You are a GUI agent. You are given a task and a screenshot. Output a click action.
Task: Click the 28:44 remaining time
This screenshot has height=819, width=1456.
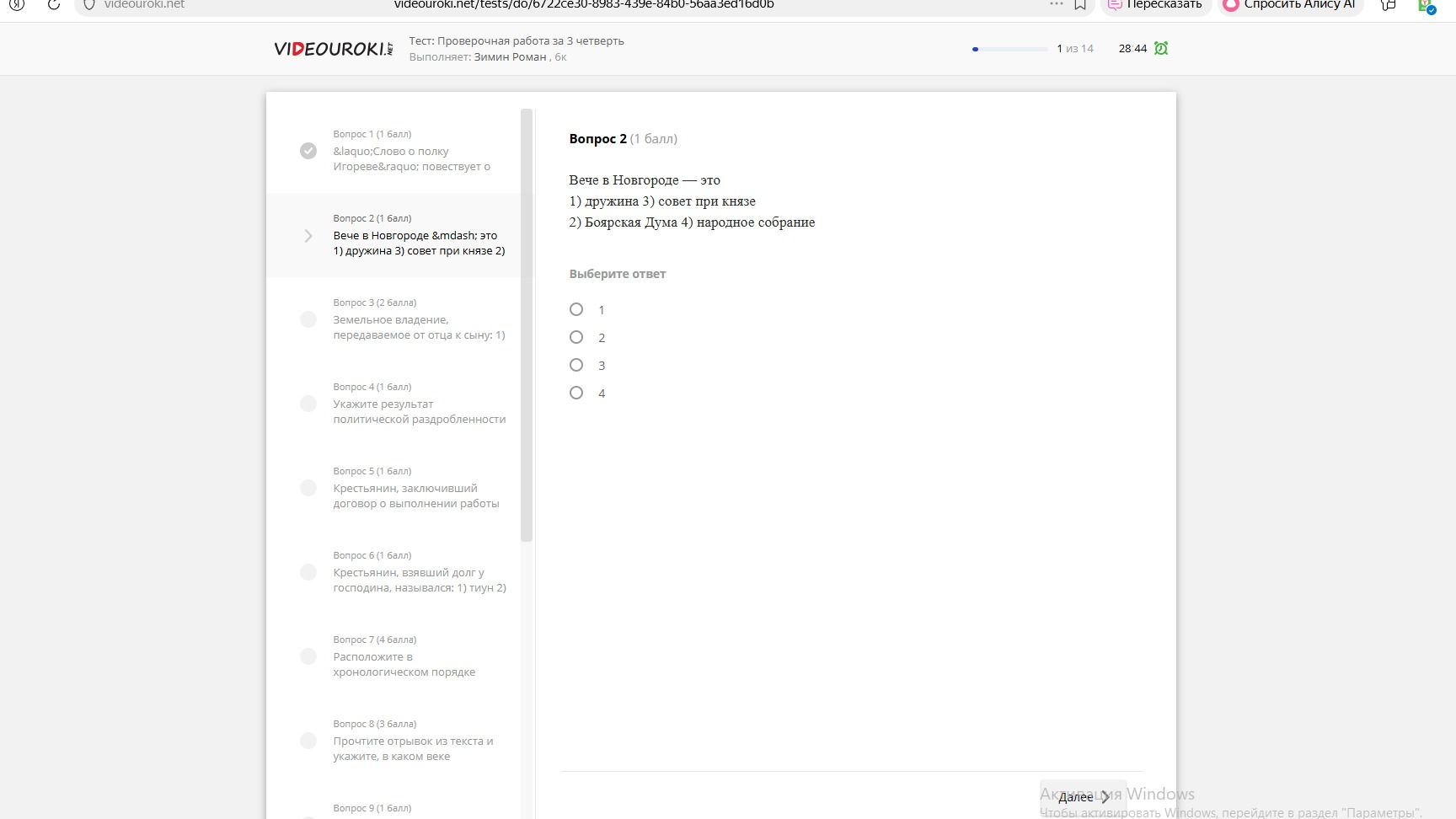pyautogui.click(x=1132, y=49)
